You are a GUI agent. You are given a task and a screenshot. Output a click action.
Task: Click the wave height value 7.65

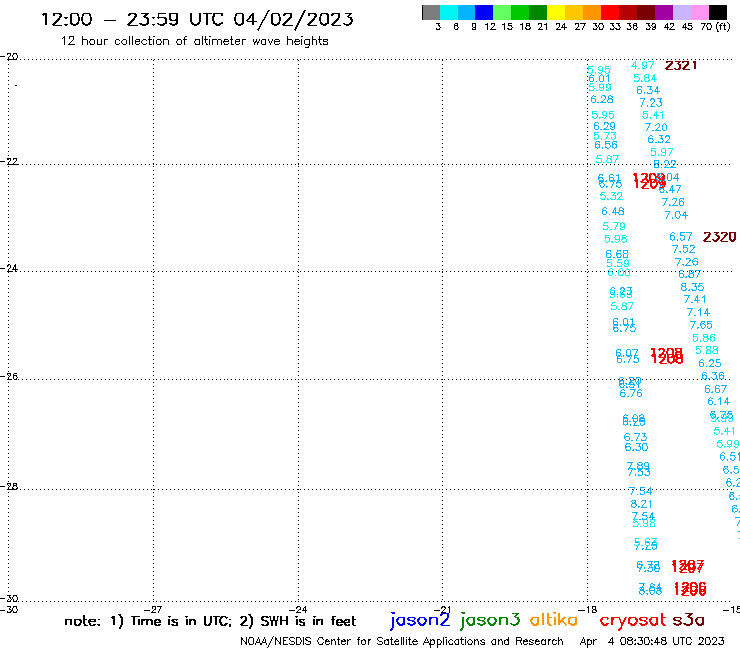[x=701, y=325]
